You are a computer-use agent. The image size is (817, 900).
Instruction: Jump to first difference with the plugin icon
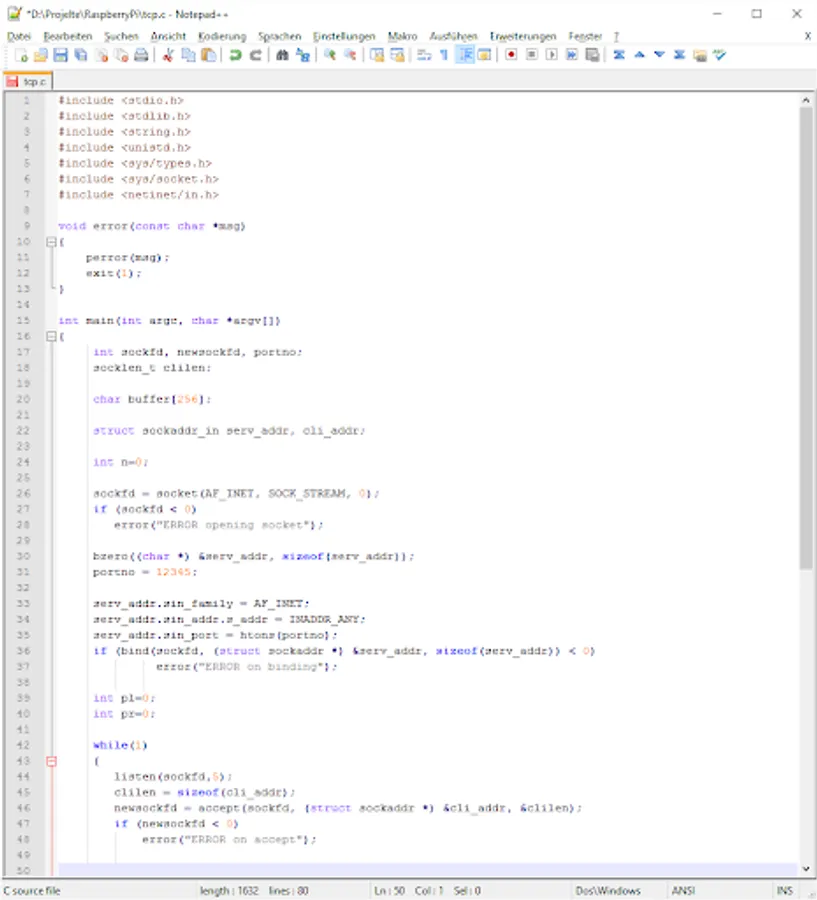point(619,55)
